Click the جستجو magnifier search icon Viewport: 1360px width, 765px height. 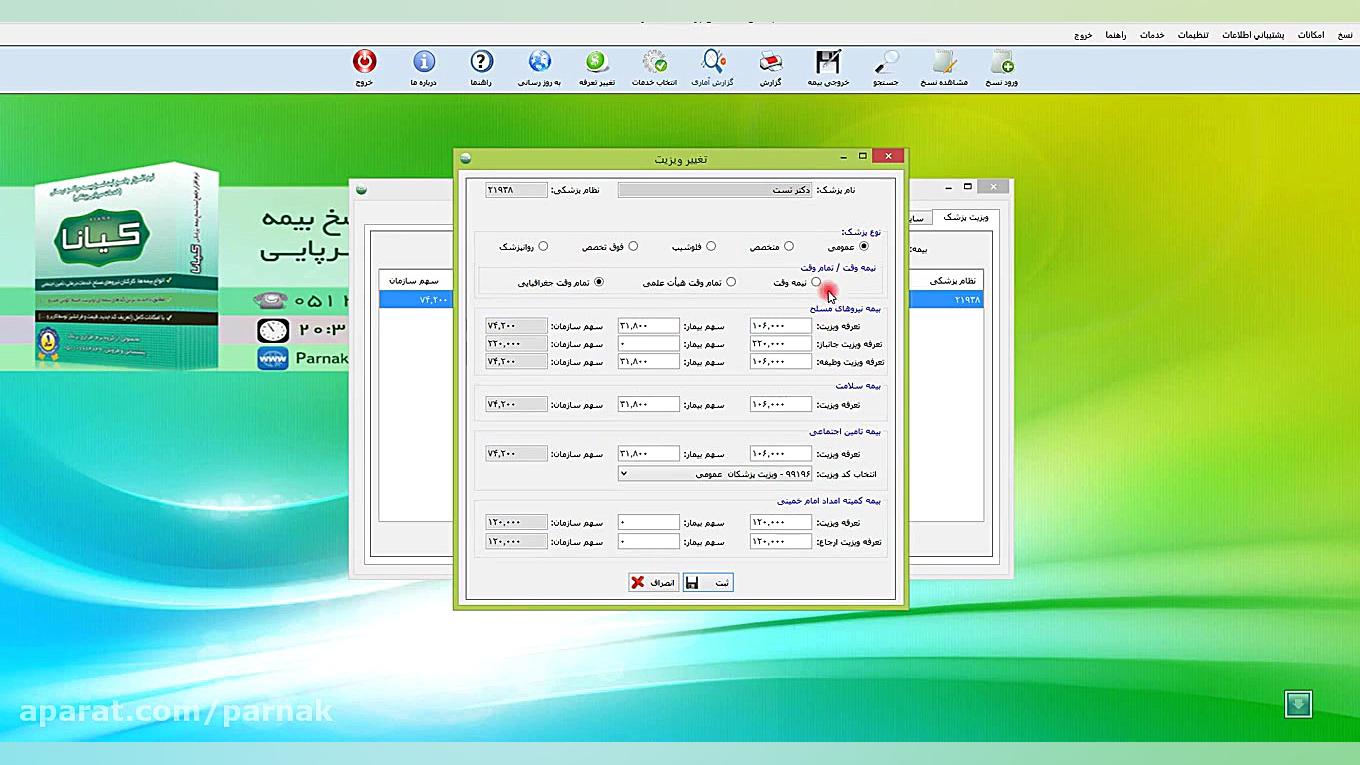(x=886, y=65)
